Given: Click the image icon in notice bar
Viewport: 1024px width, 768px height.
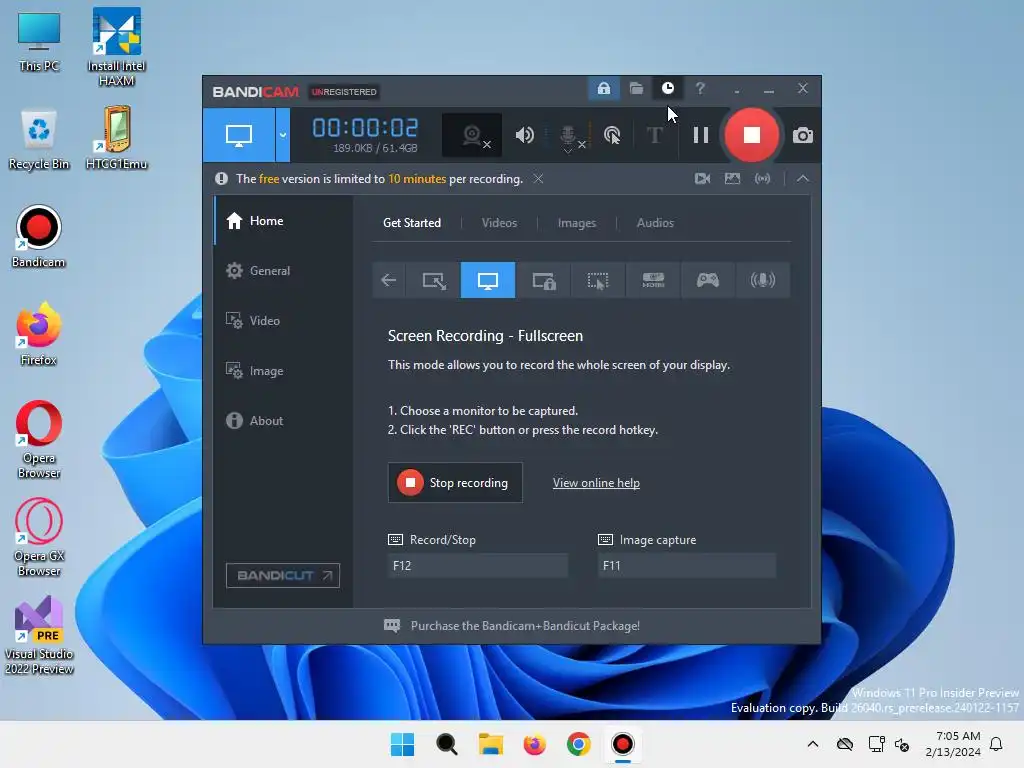Looking at the screenshot, I should tap(732, 178).
